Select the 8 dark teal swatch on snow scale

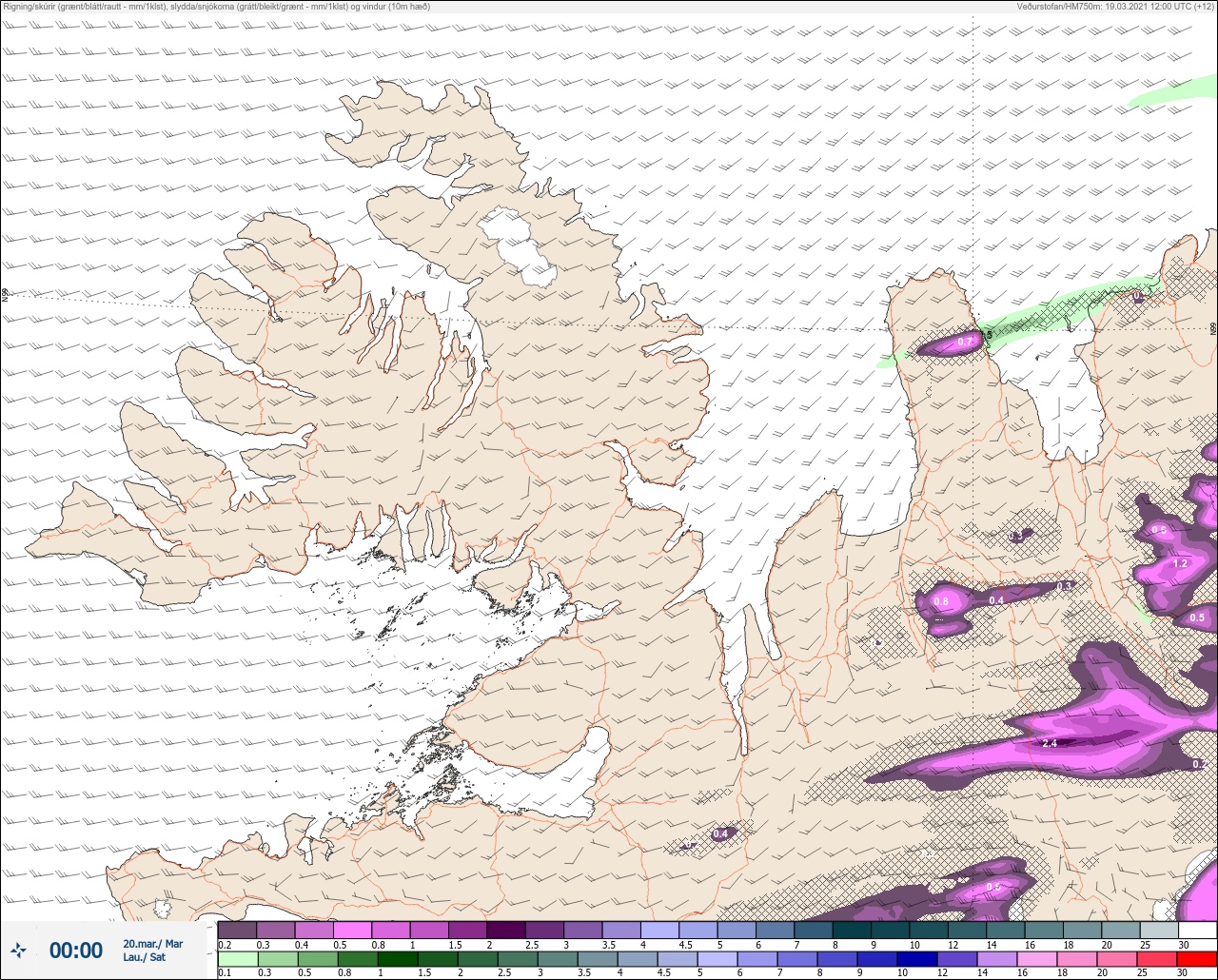pyautogui.click(x=852, y=930)
